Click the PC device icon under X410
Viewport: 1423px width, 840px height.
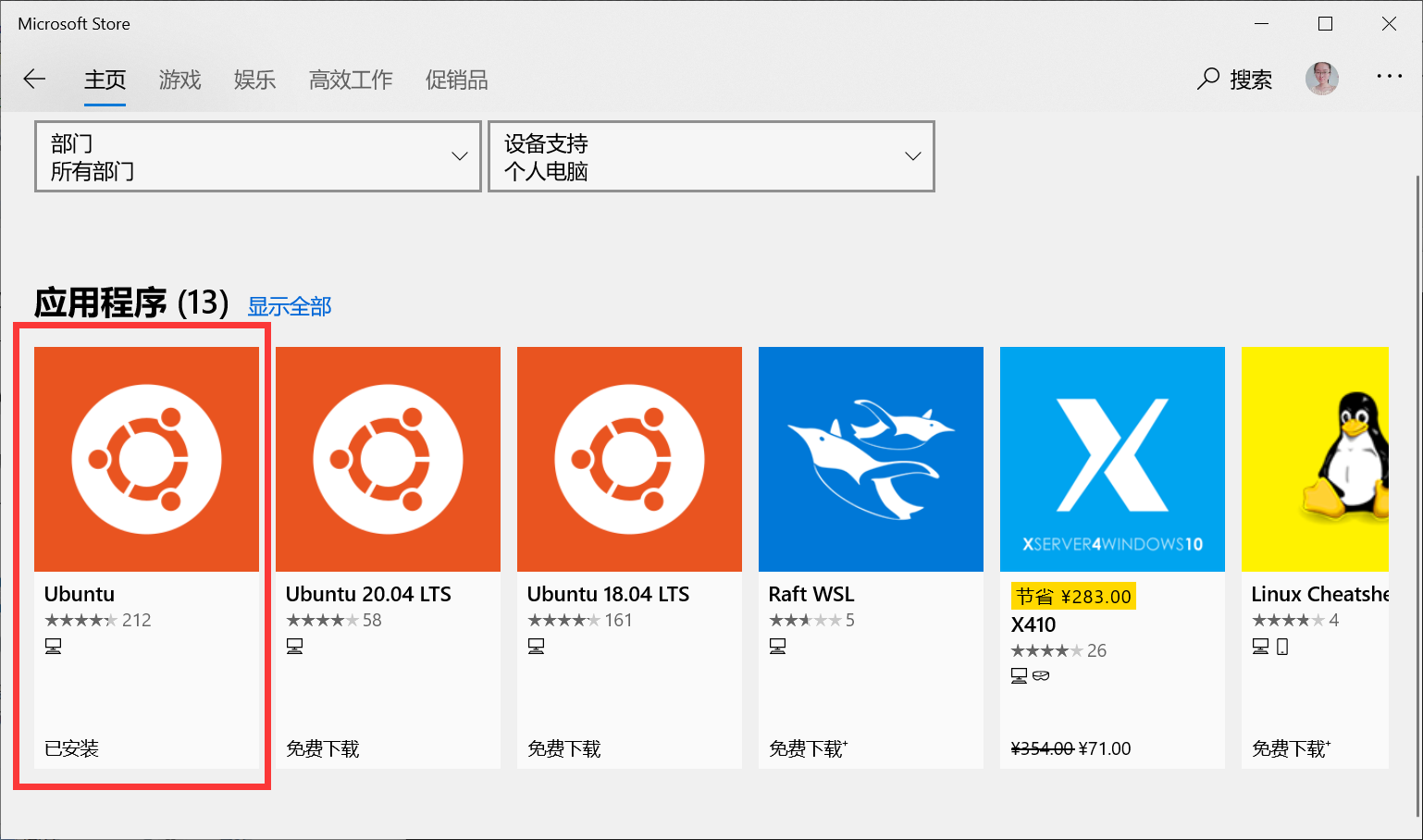coord(1019,676)
